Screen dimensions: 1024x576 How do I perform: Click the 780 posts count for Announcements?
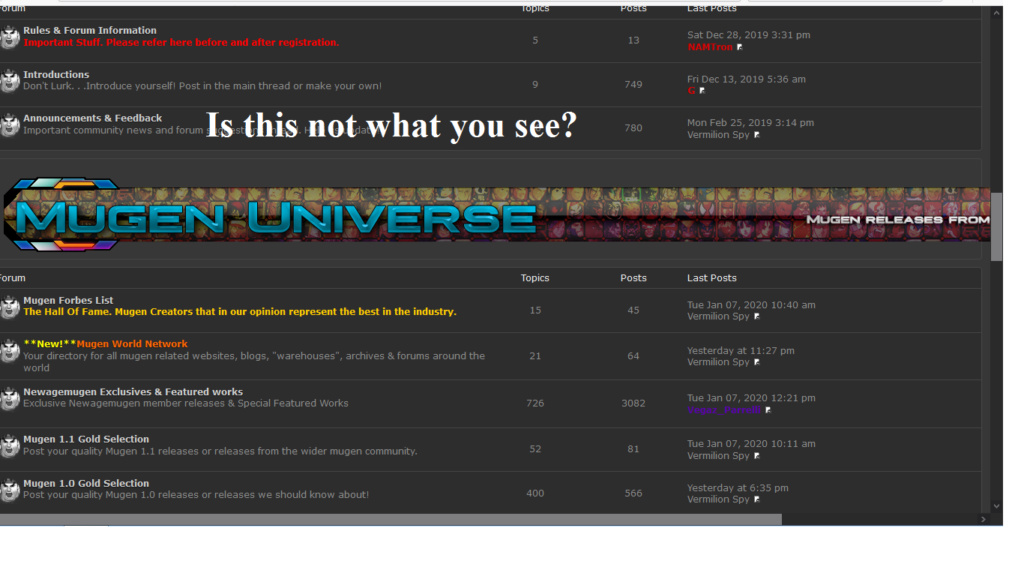click(x=633, y=128)
